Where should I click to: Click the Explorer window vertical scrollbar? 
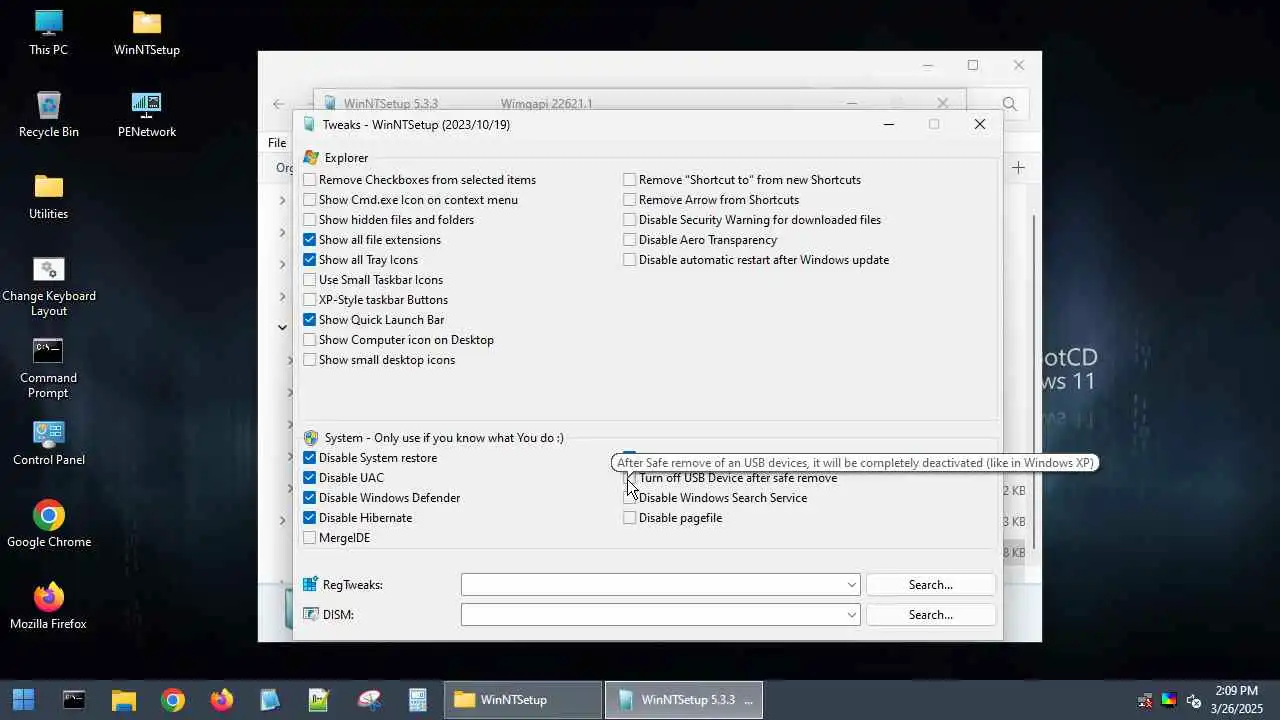pyautogui.click(x=1034, y=380)
